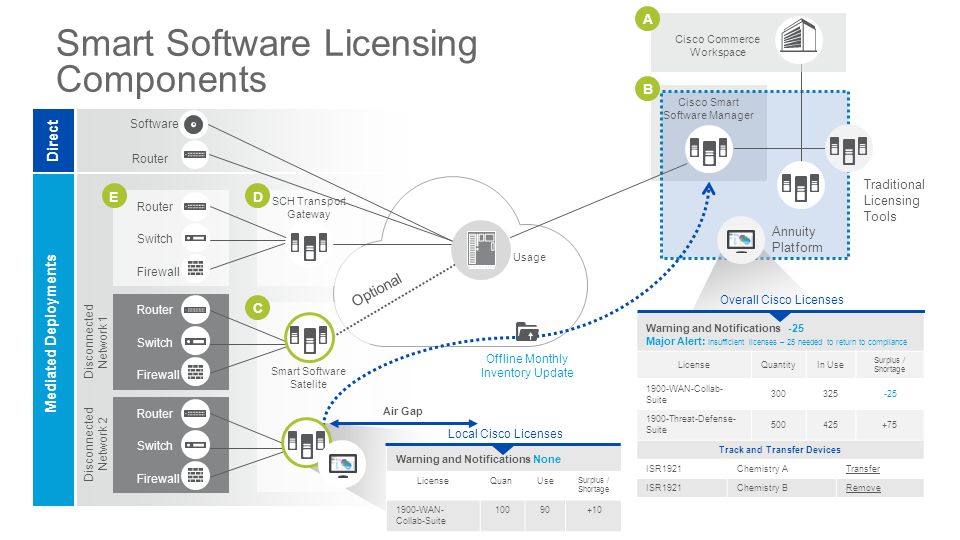Click the Optional label on dotted line

tap(377, 289)
